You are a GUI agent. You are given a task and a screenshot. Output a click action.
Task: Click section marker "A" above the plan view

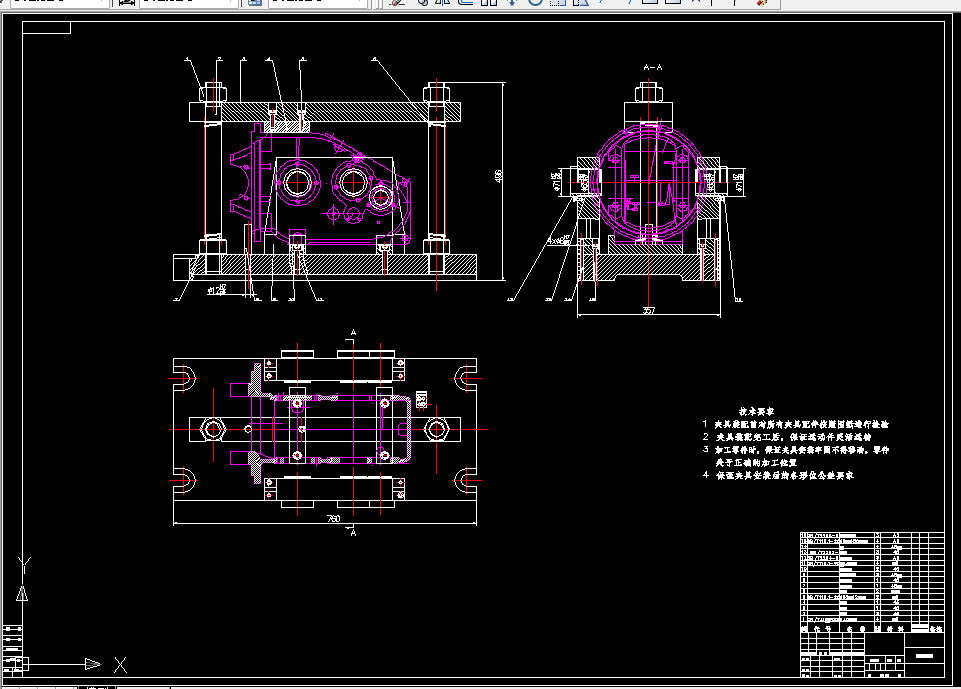click(353, 333)
